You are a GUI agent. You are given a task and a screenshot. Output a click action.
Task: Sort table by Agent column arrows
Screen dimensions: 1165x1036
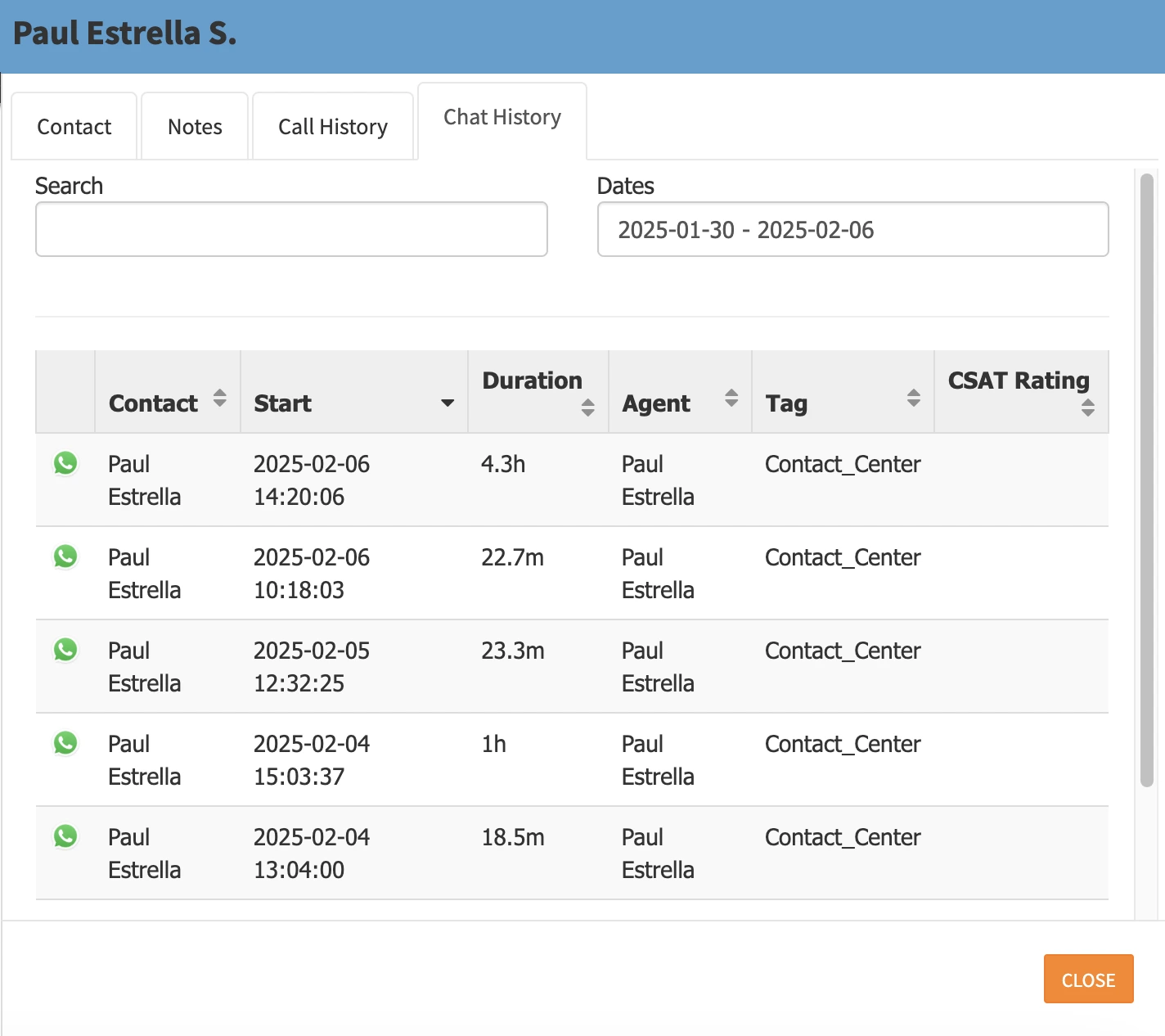coord(731,399)
